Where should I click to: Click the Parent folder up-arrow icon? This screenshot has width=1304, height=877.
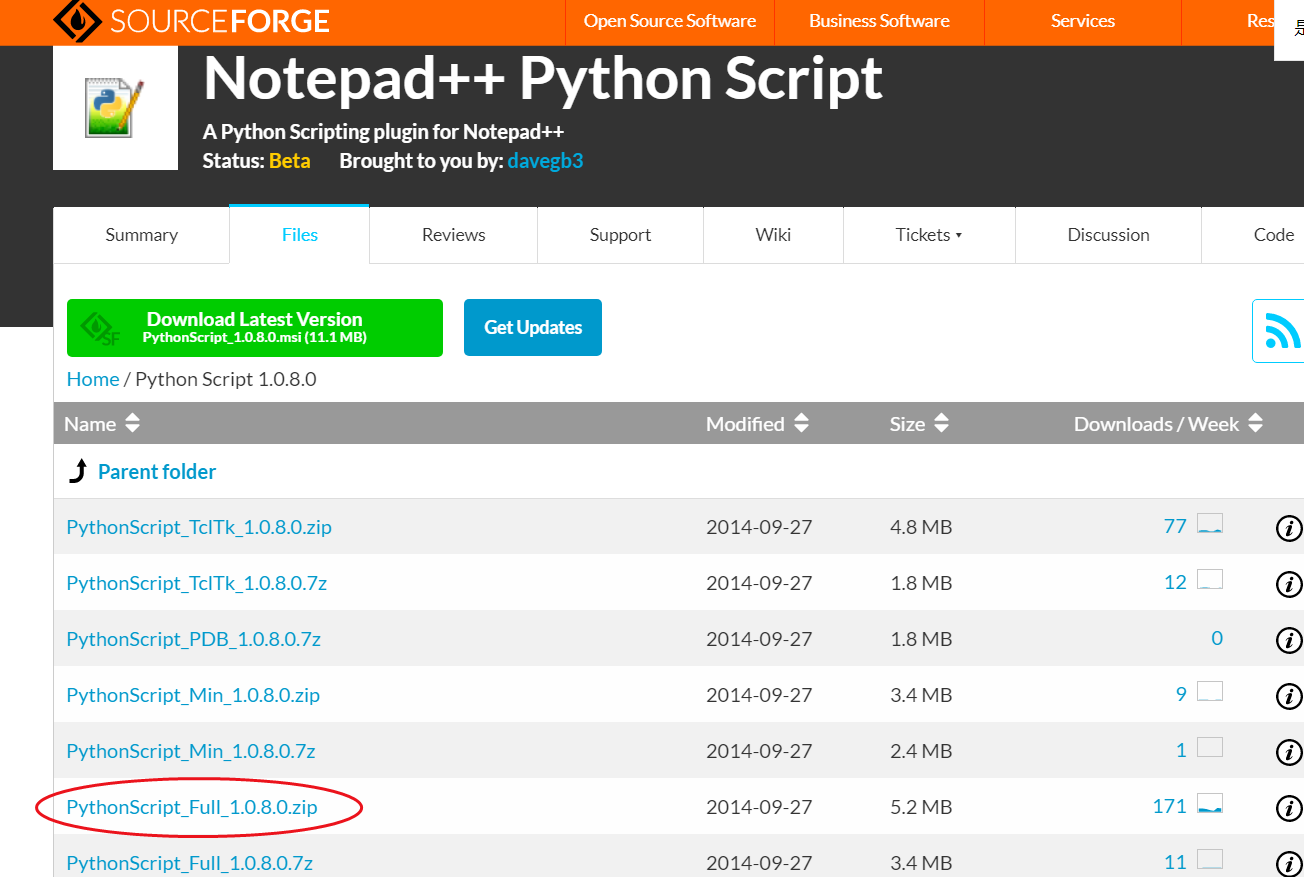pyautogui.click(x=78, y=472)
